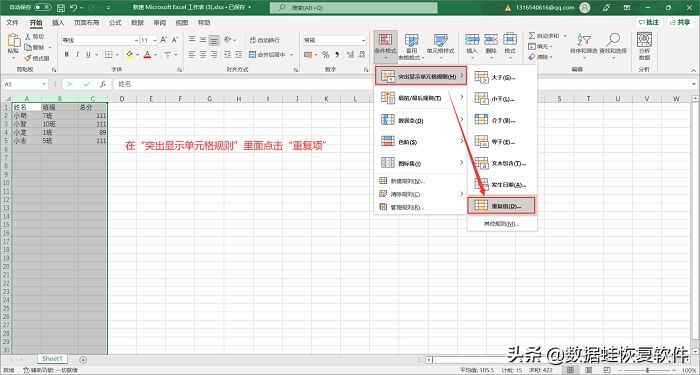This screenshot has height=375, width=700.
Task: Click the Conditional Formatting (条件格式) icon
Action: (385, 40)
